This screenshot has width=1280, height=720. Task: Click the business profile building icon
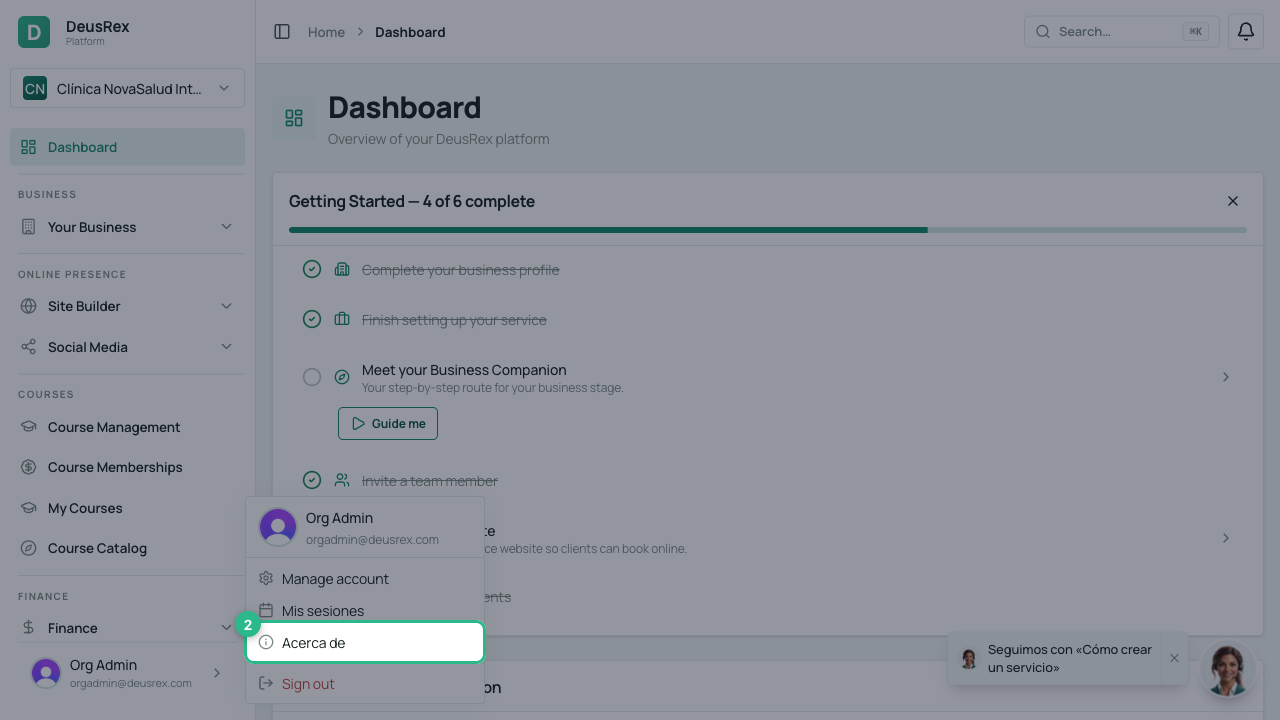(342, 270)
